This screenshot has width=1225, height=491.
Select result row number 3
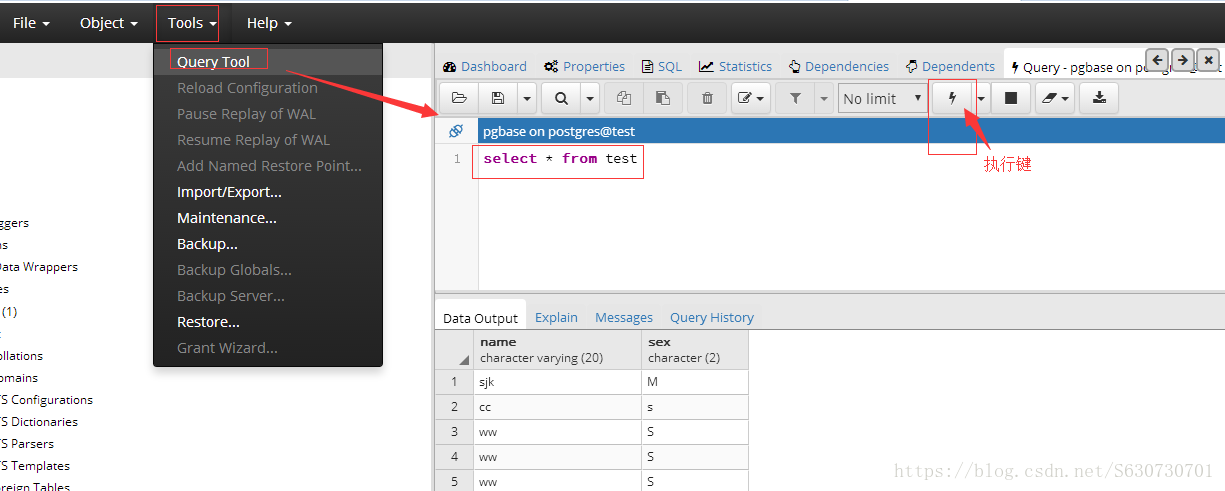pos(455,432)
